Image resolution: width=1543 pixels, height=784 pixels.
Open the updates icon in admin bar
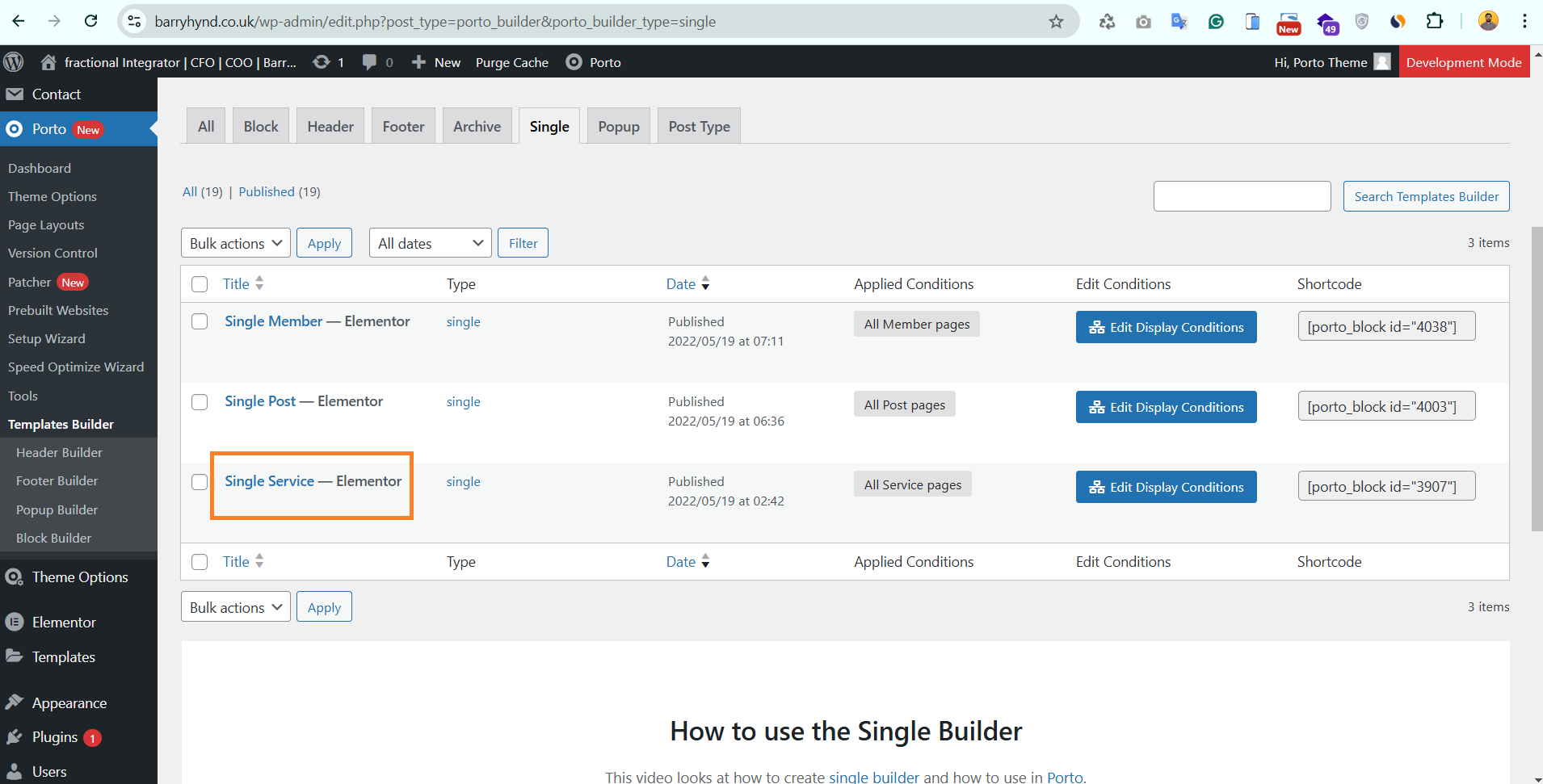click(x=322, y=62)
